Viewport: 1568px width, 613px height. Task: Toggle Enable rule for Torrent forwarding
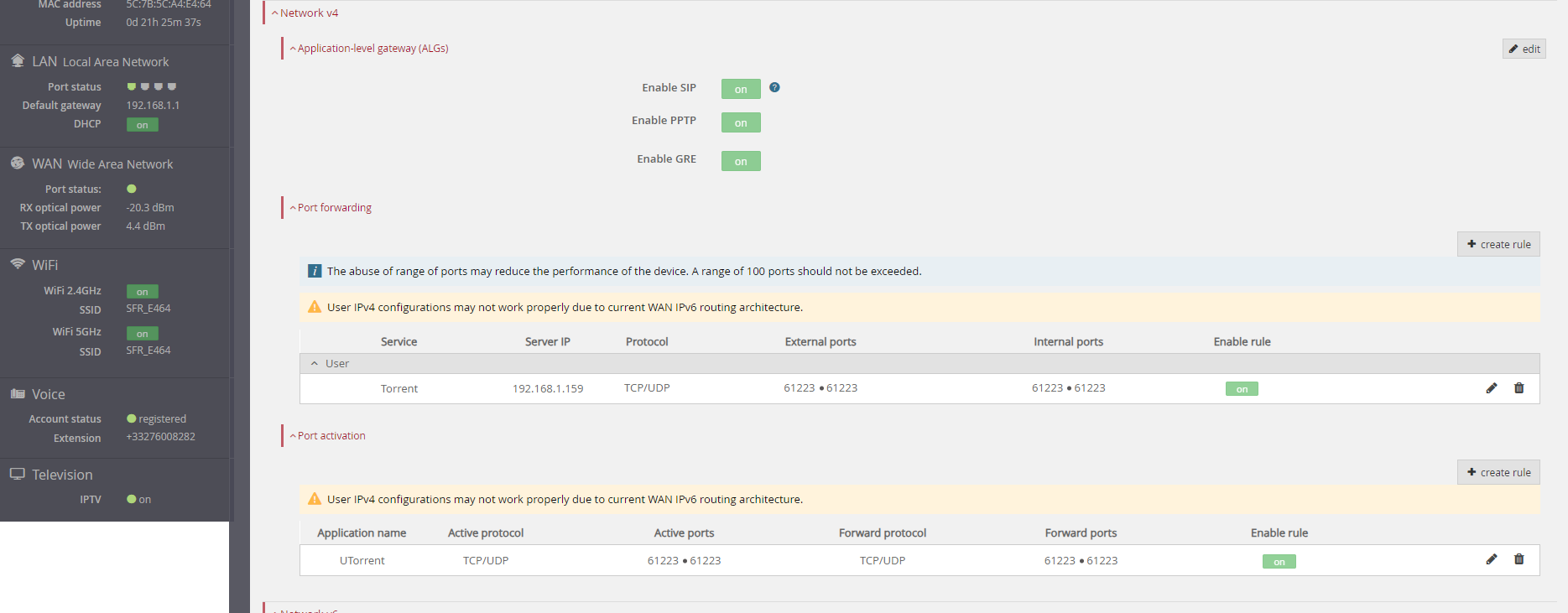[1241, 389]
